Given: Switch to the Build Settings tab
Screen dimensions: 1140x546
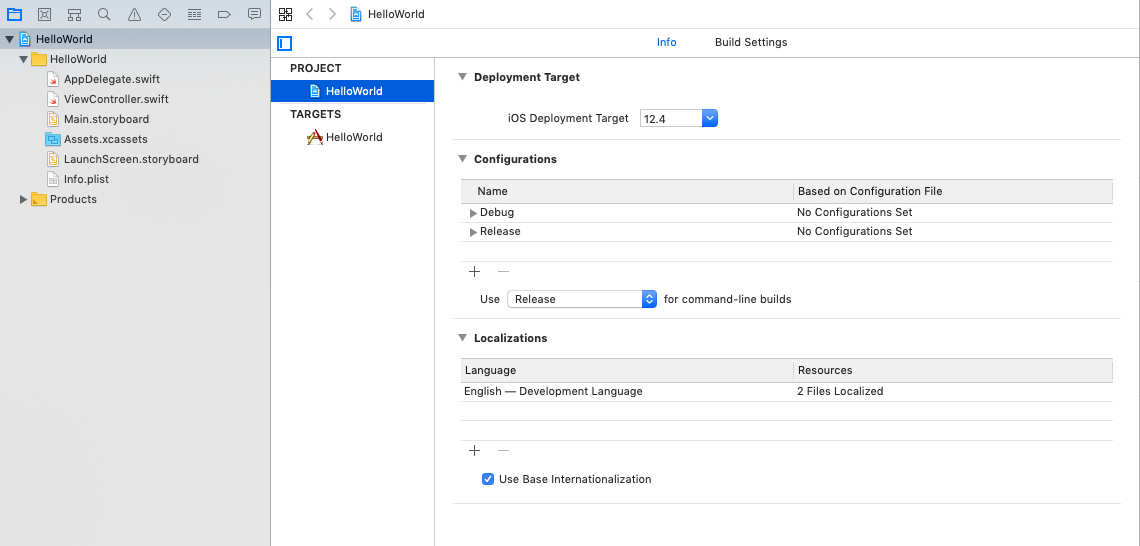Looking at the screenshot, I should (750, 42).
